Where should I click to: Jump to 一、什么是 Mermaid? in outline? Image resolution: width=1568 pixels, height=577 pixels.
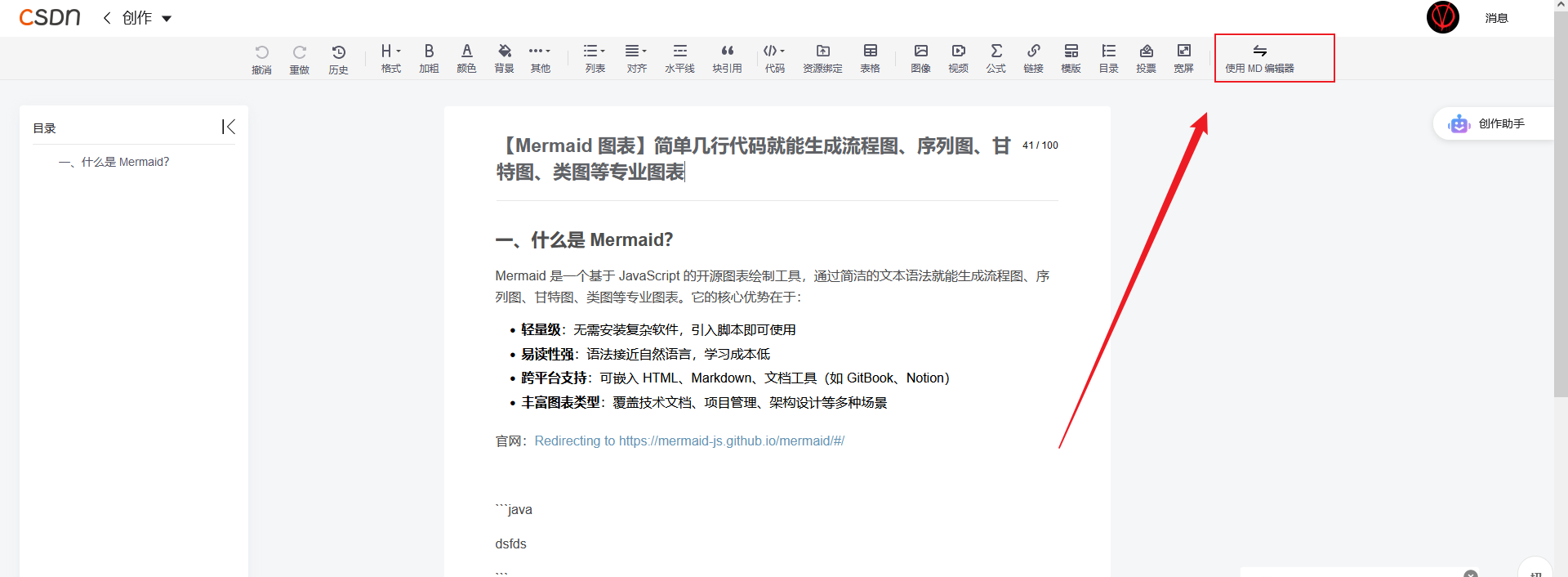click(114, 162)
